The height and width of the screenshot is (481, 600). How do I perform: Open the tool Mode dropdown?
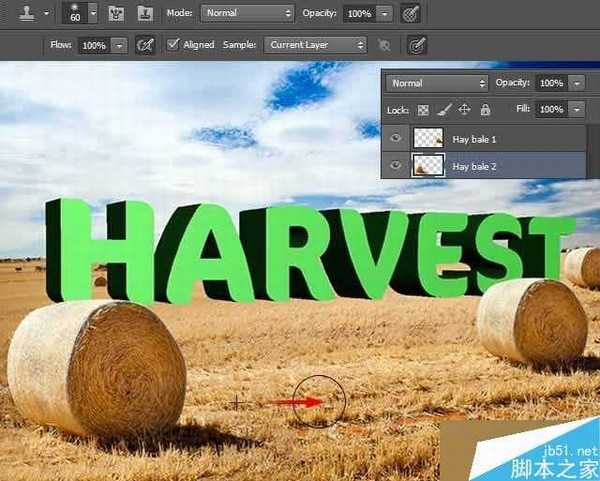pyautogui.click(x=247, y=14)
